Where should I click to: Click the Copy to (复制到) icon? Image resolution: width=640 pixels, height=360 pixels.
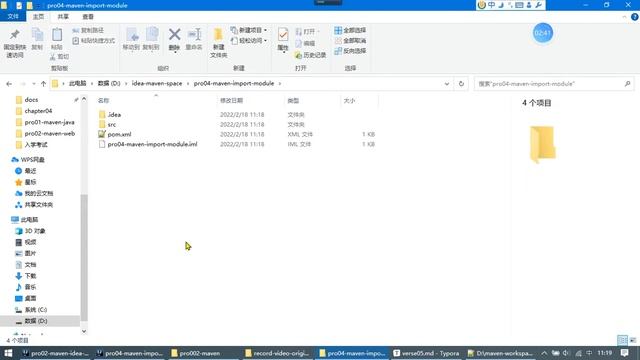(x=151, y=39)
